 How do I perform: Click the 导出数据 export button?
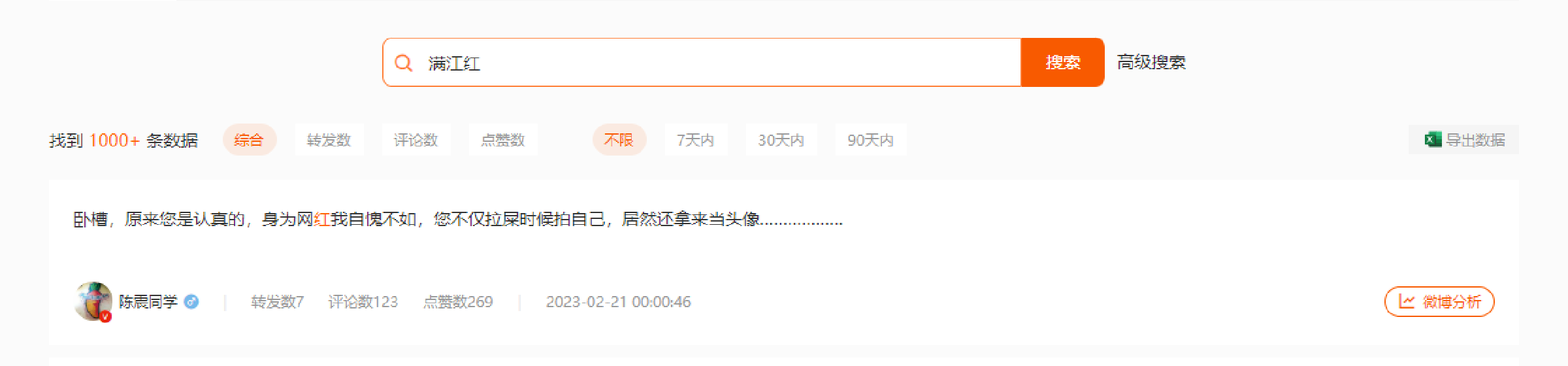1463,140
